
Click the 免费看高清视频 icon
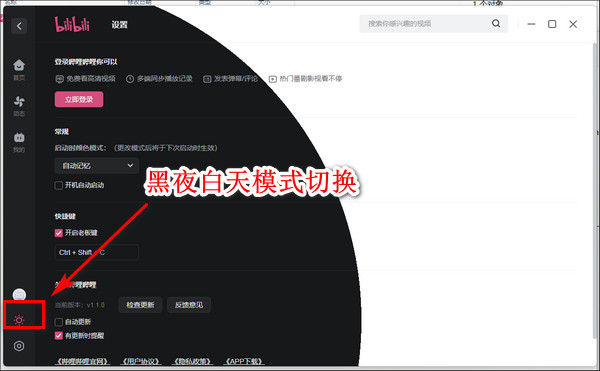coord(59,79)
